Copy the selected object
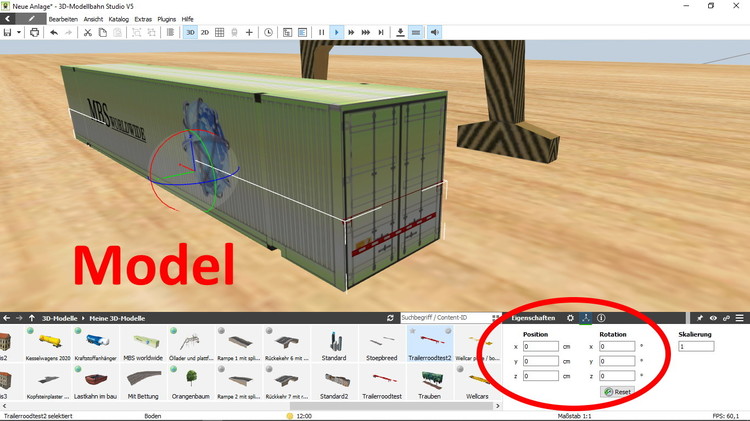The height and width of the screenshot is (421, 750). 102,33
